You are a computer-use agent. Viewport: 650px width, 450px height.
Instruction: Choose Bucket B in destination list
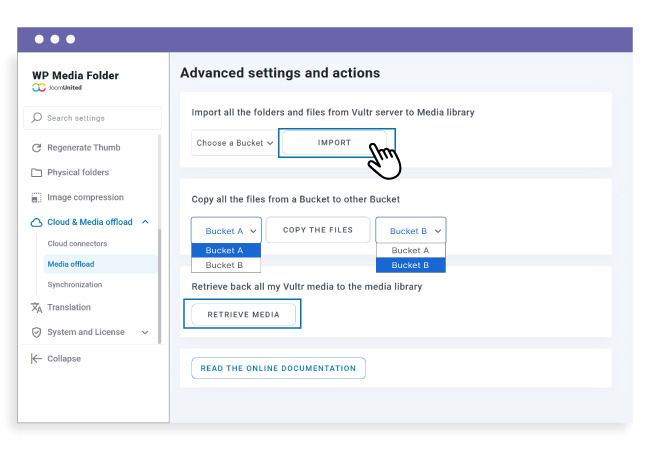point(411,265)
